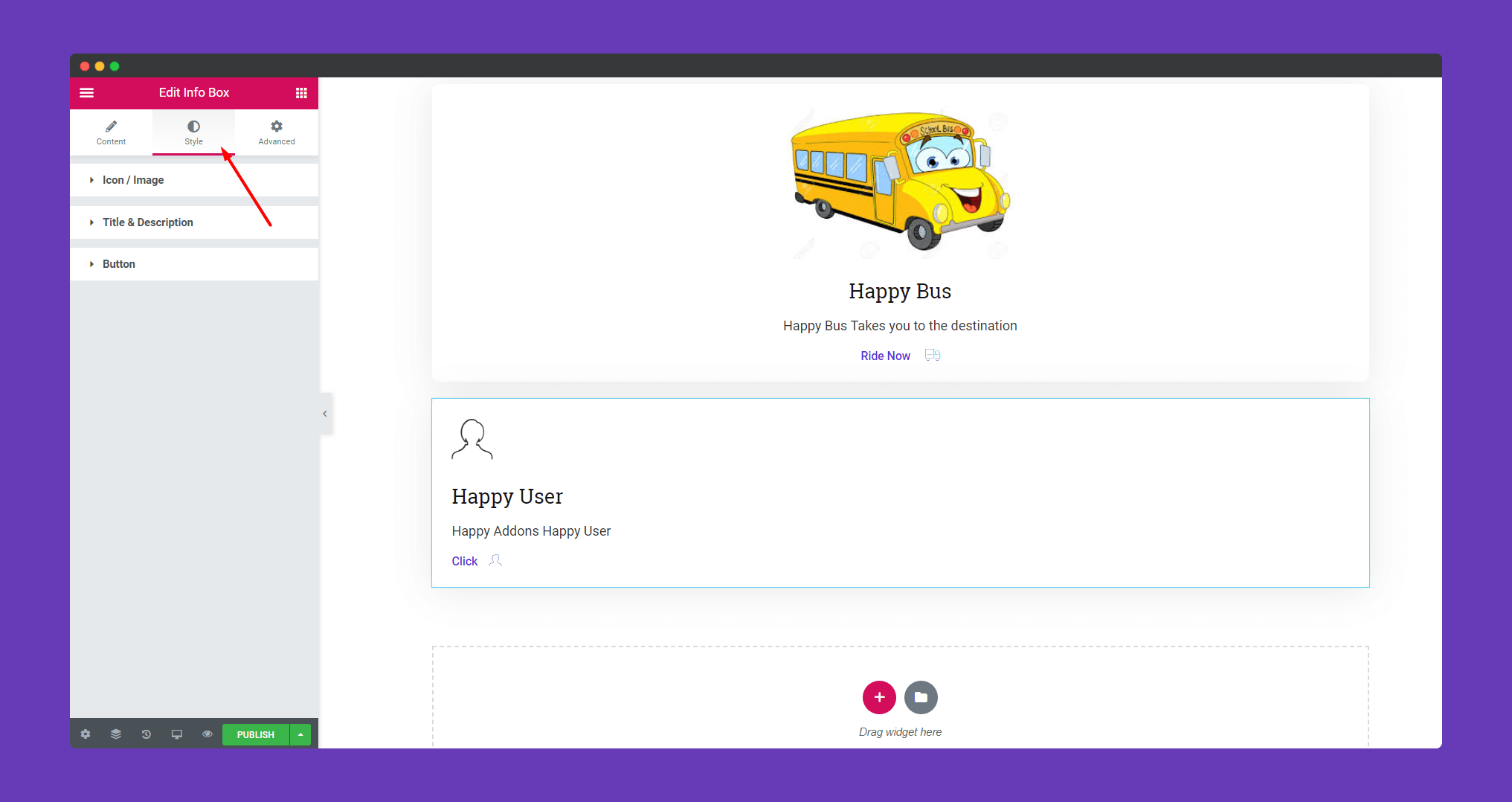Image resolution: width=1512 pixels, height=802 pixels.
Task: Click the green Publish button
Action: tap(256, 734)
